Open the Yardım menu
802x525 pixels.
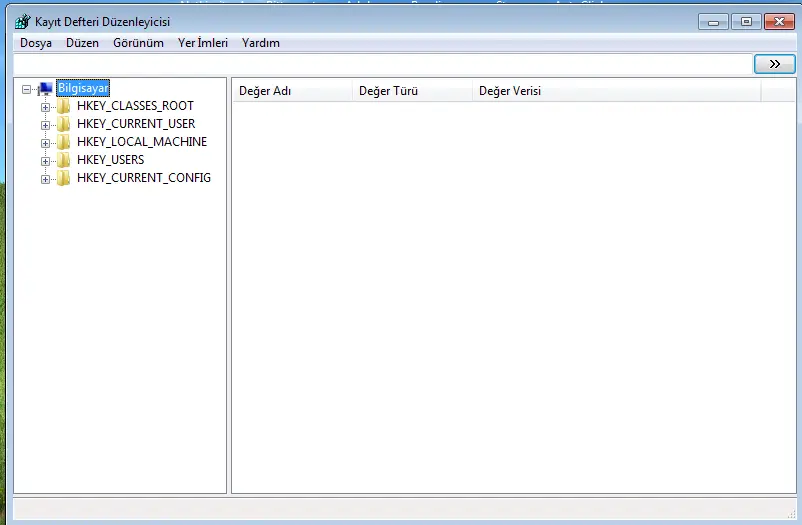tap(261, 43)
